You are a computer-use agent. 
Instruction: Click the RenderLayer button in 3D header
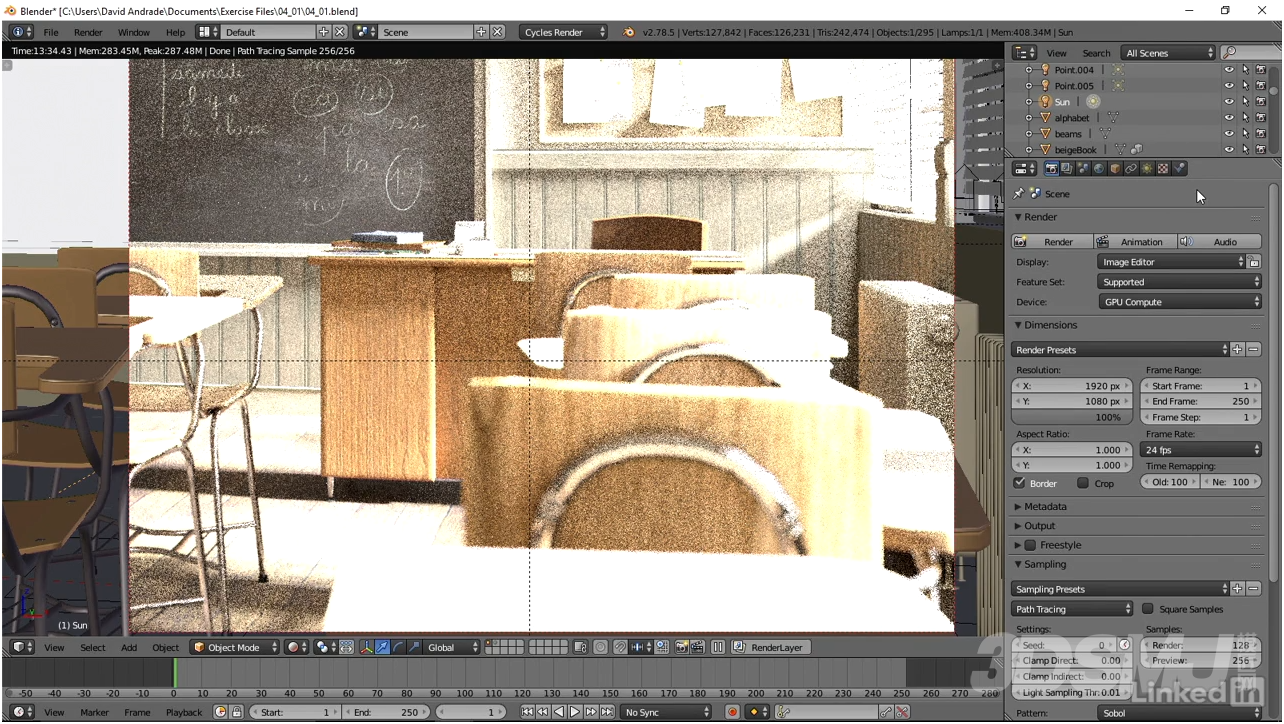(x=770, y=647)
